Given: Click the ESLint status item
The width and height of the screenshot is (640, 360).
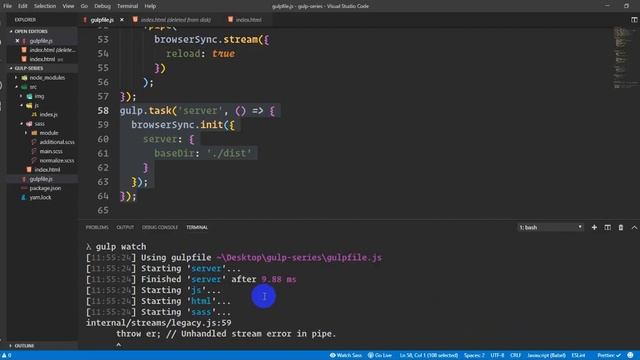Looking at the screenshot, I should (x=578, y=356).
